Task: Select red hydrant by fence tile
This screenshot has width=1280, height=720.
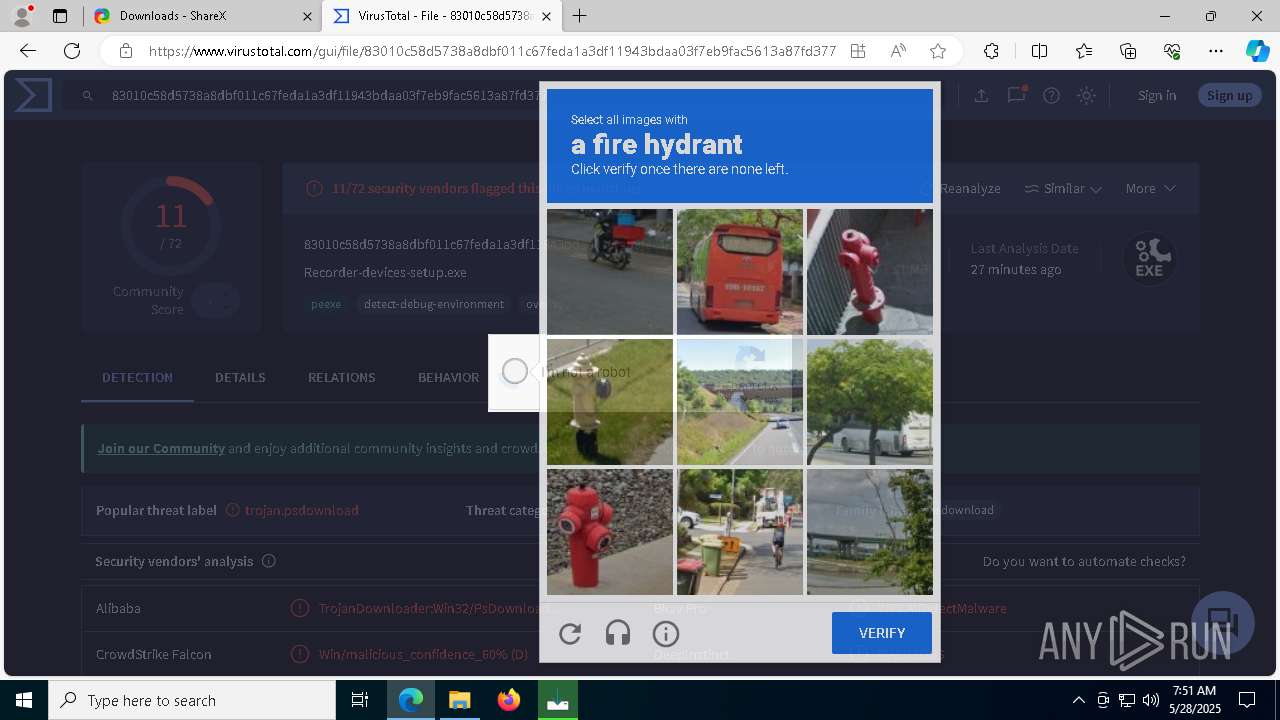Action: 870,271
